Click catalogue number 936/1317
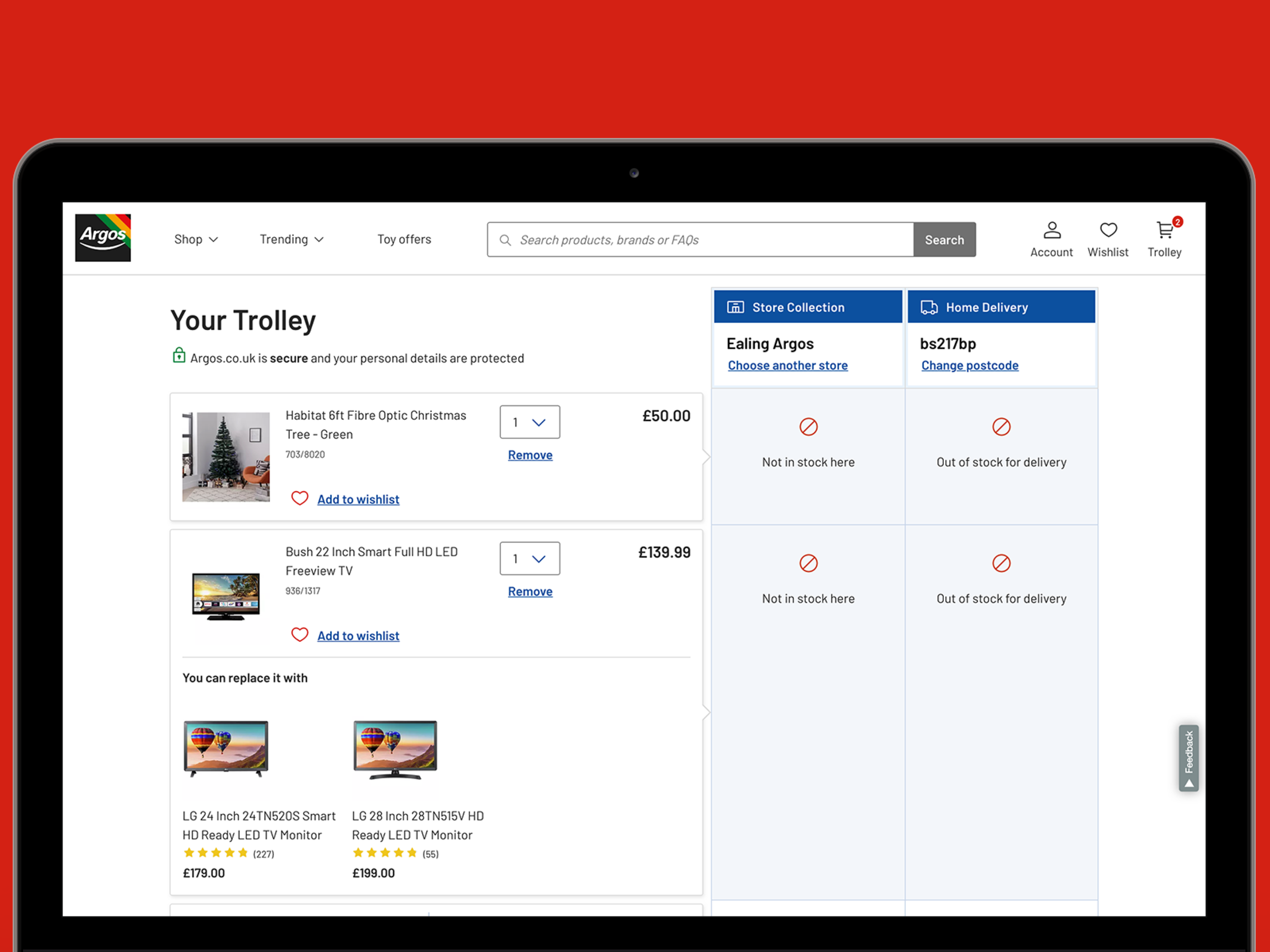 [x=303, y=591]
